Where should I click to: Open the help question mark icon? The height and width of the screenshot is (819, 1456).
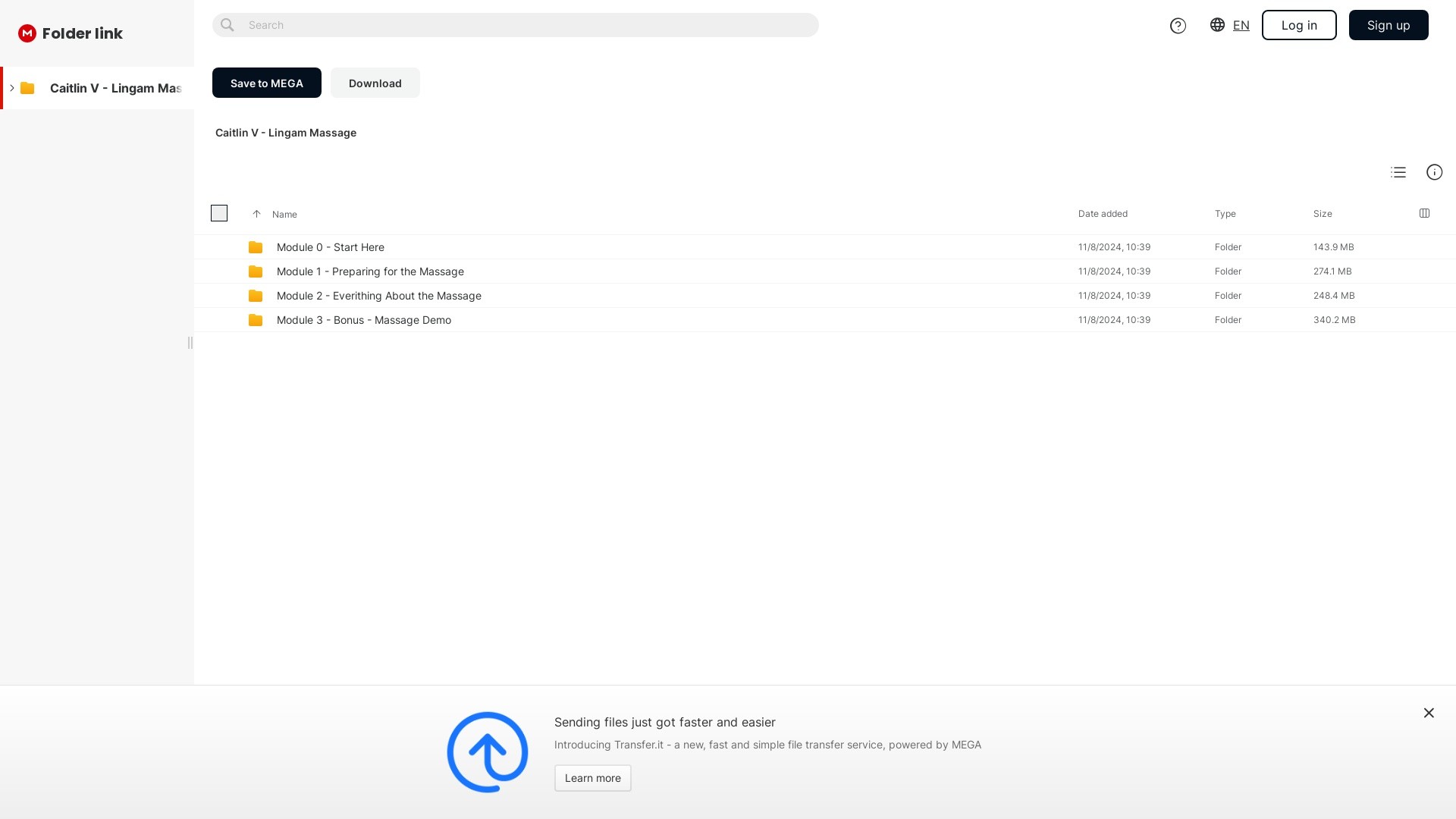1178,26
